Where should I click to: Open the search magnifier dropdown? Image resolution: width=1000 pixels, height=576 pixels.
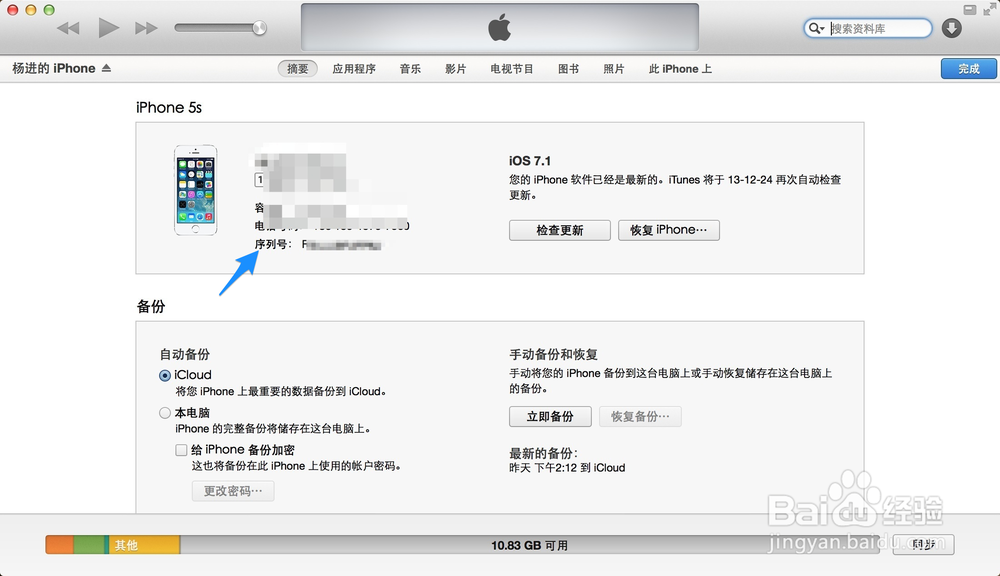(x=816, y=28)
